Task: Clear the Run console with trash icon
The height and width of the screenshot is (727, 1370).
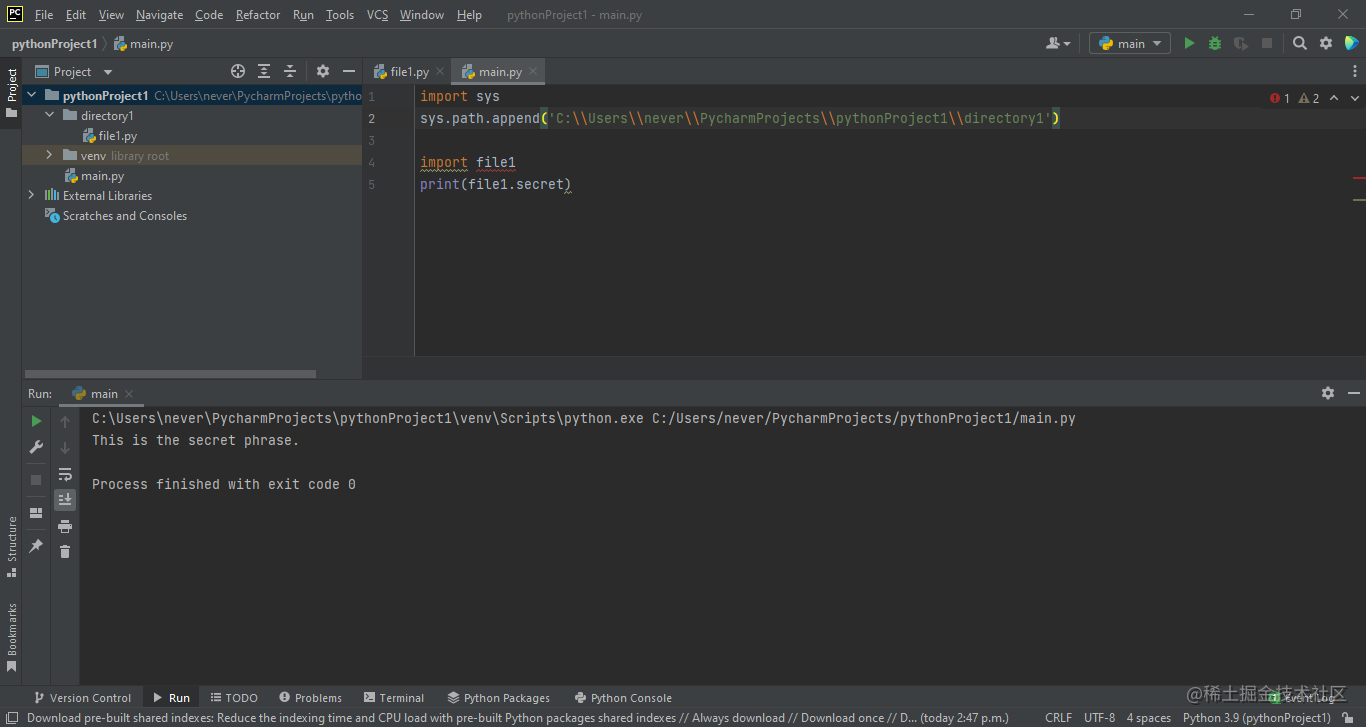Action: (x=65, y=550)
